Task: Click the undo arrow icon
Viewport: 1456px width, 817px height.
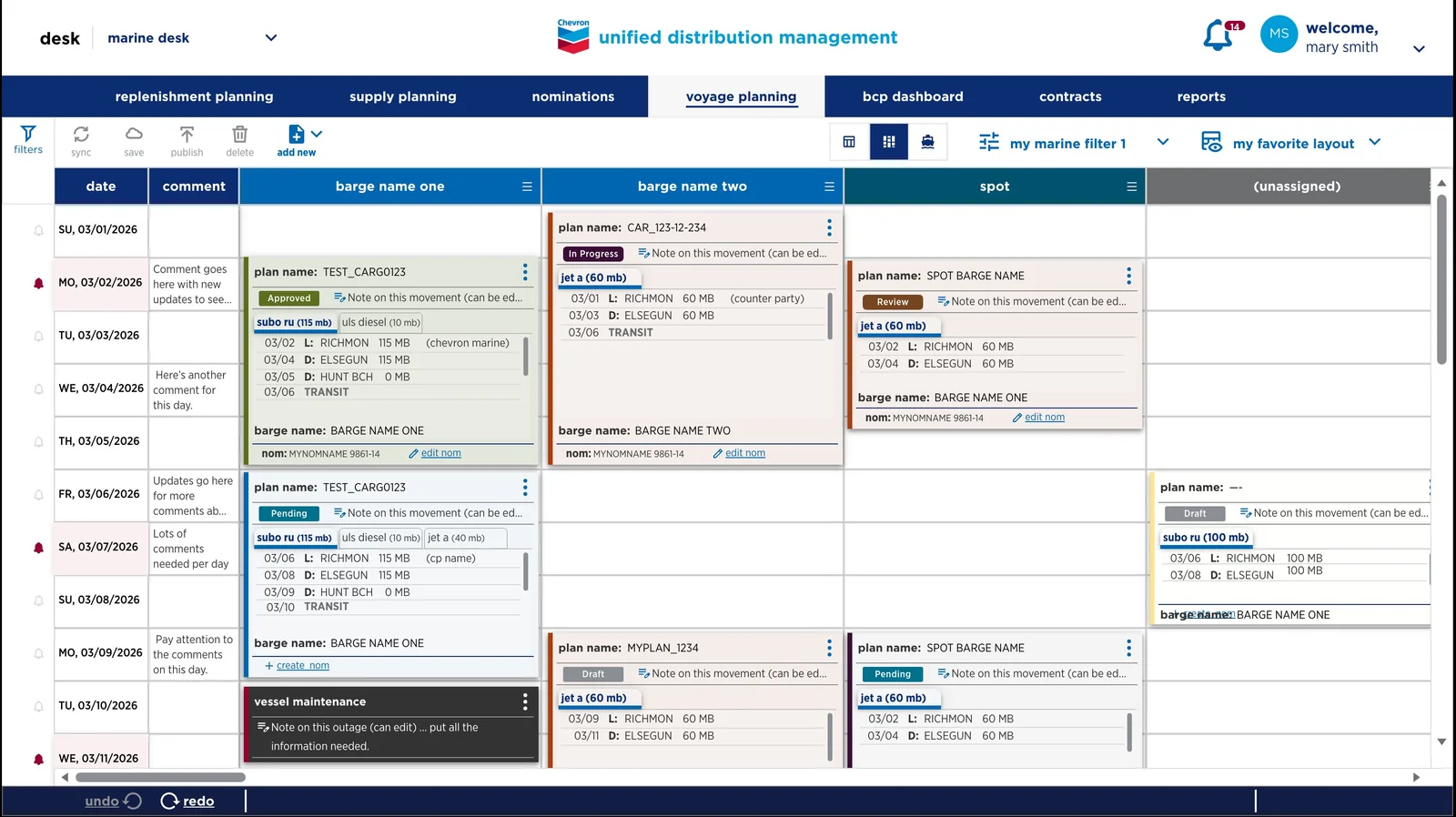Action: pyautogui.click(x=133, y=801)
